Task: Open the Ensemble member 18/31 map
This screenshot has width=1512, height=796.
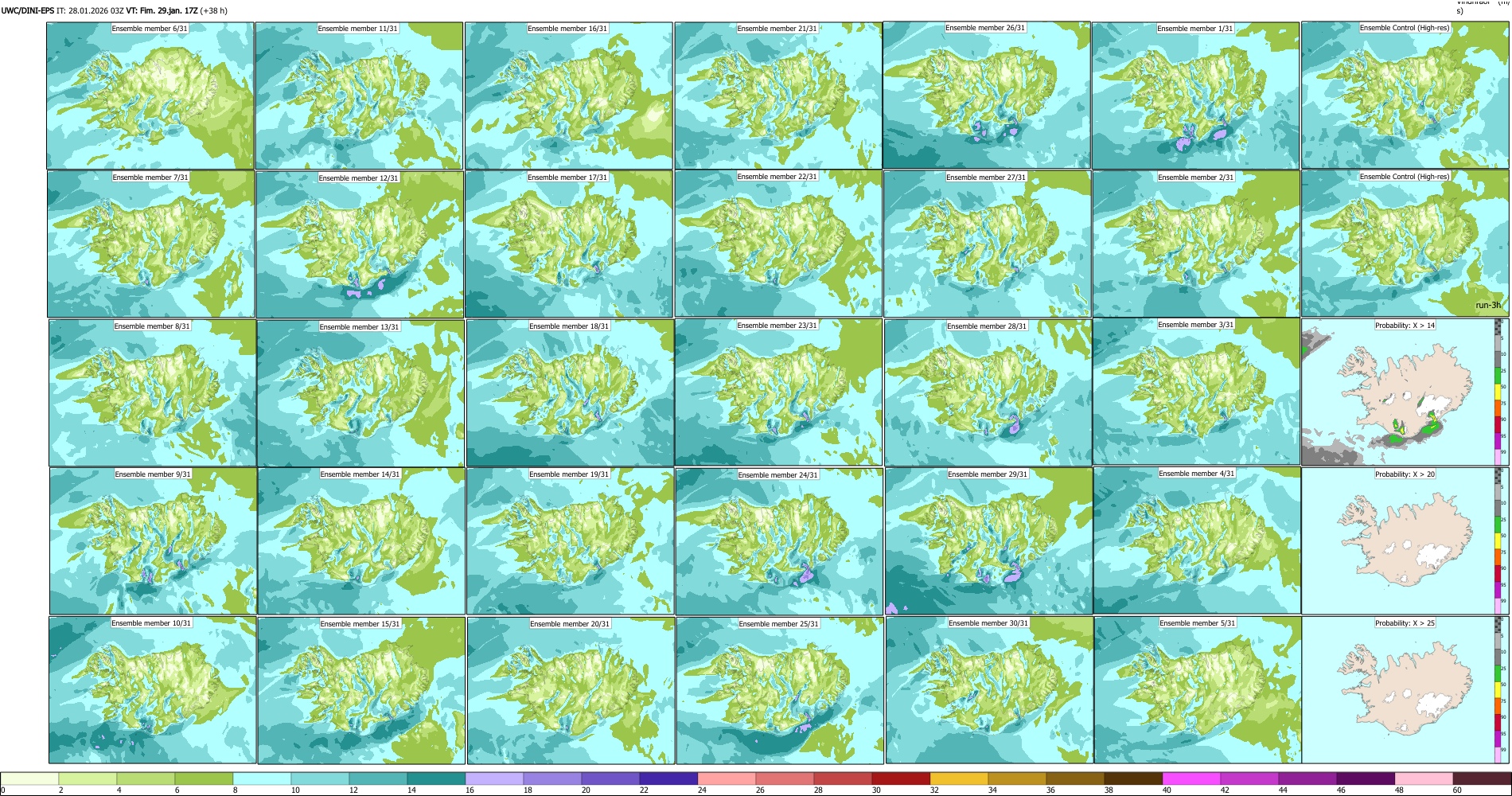Action: tap(570, 392)
